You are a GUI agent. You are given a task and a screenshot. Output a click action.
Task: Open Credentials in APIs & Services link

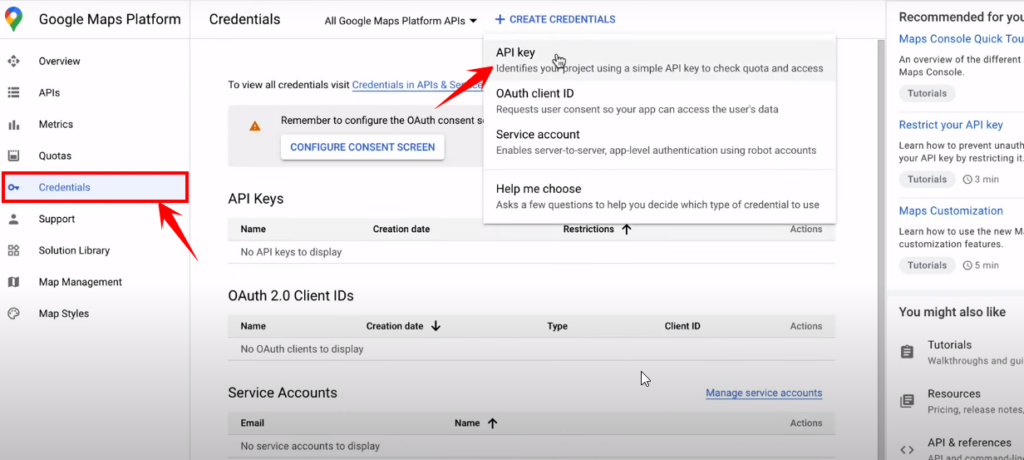tap(417, 84)
